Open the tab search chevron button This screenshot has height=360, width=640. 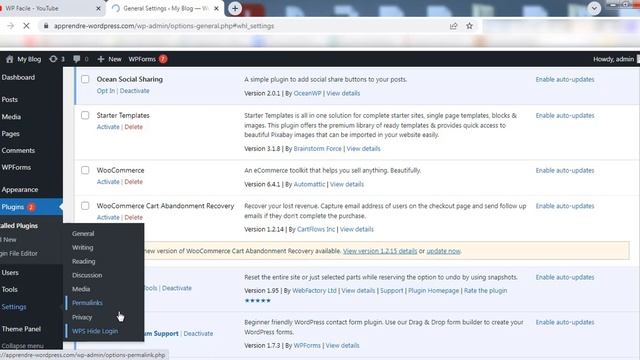tap(594, 8)
